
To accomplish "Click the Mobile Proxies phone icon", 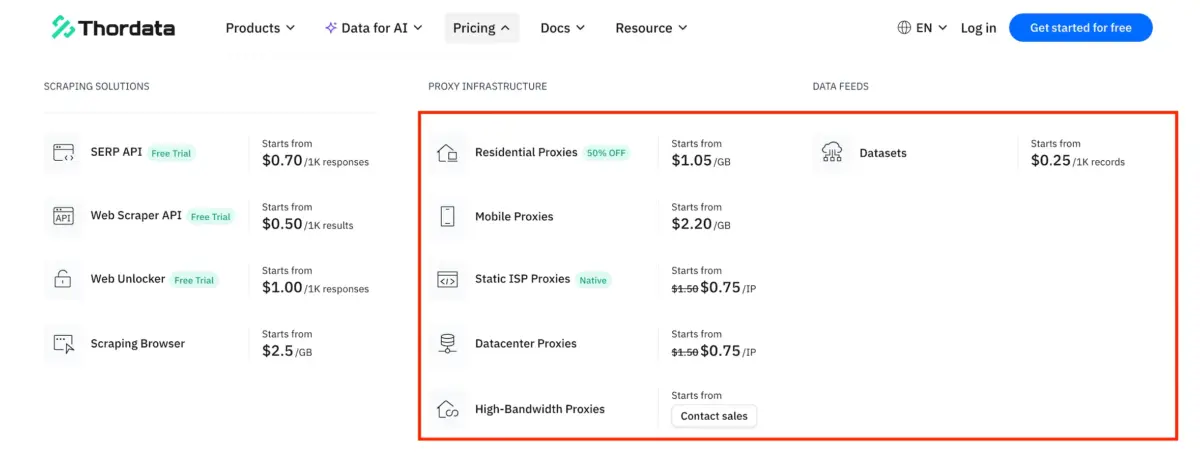I will [x=447, y=216].
